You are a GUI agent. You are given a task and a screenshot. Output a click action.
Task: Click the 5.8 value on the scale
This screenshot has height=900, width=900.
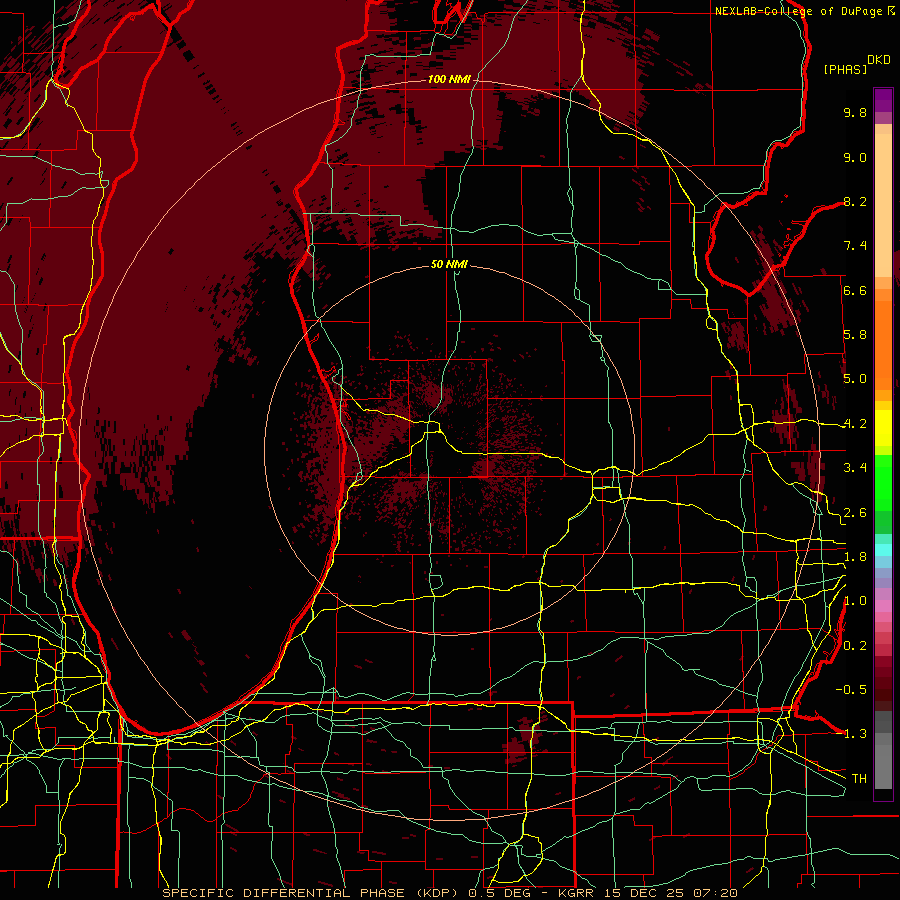click(855, 335)
